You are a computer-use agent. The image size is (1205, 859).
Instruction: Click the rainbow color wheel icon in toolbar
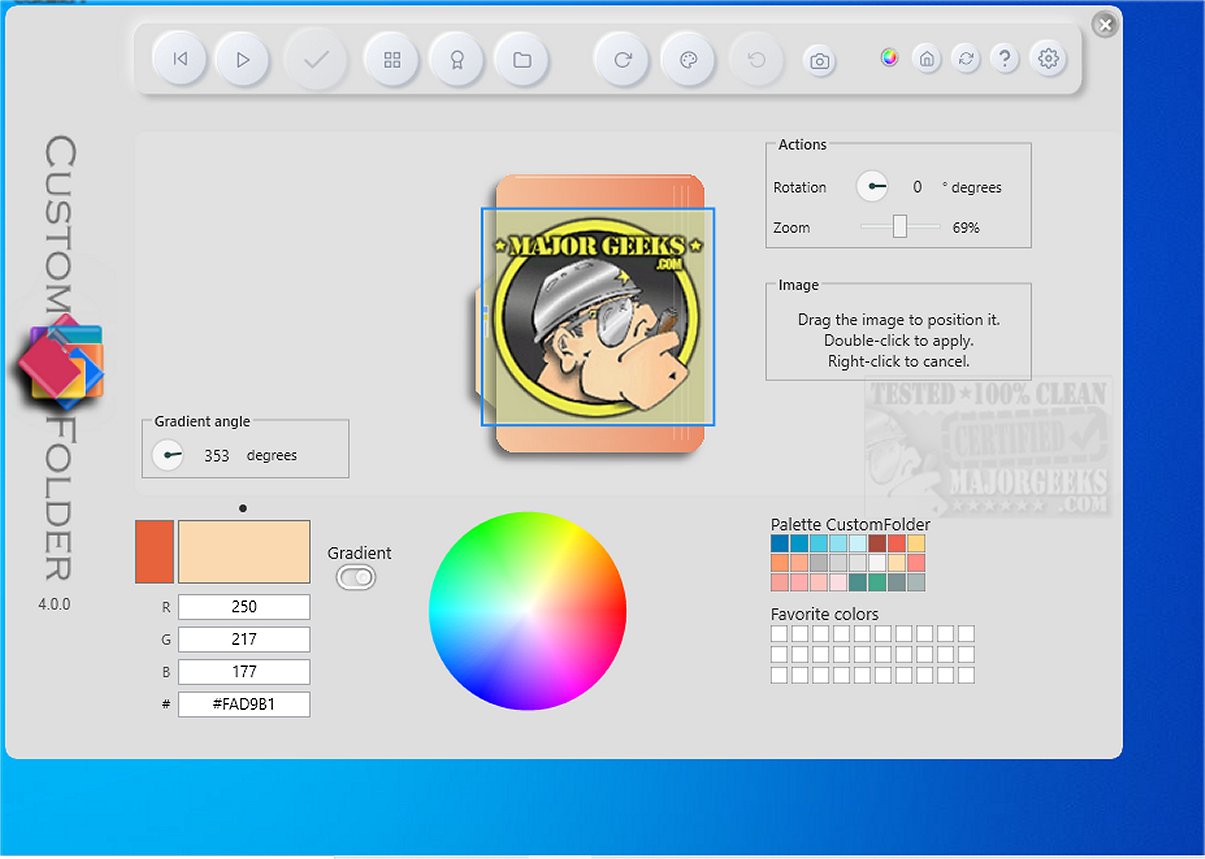[889, 57]
